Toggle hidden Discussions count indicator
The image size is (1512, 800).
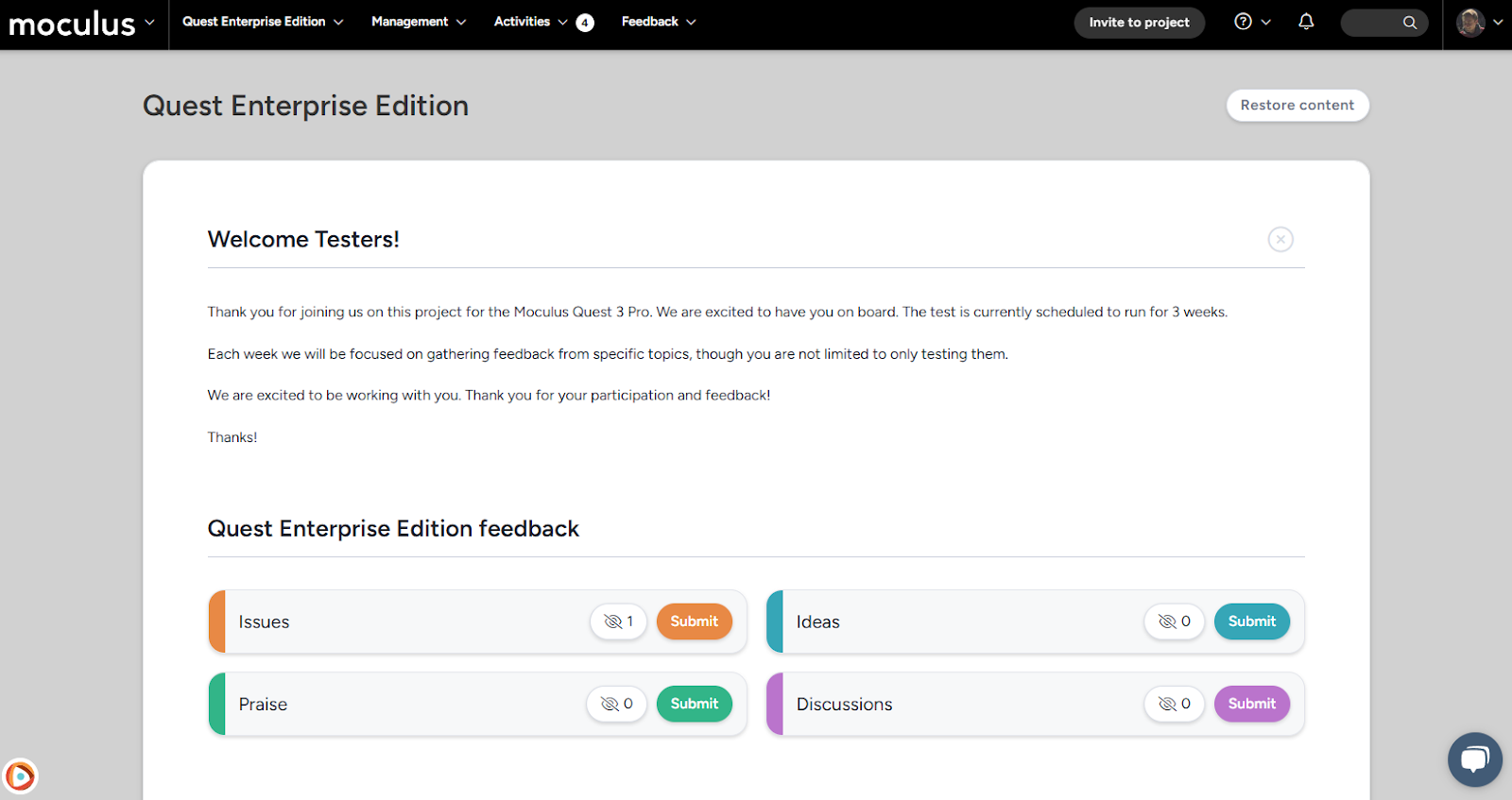point(1174,704)
